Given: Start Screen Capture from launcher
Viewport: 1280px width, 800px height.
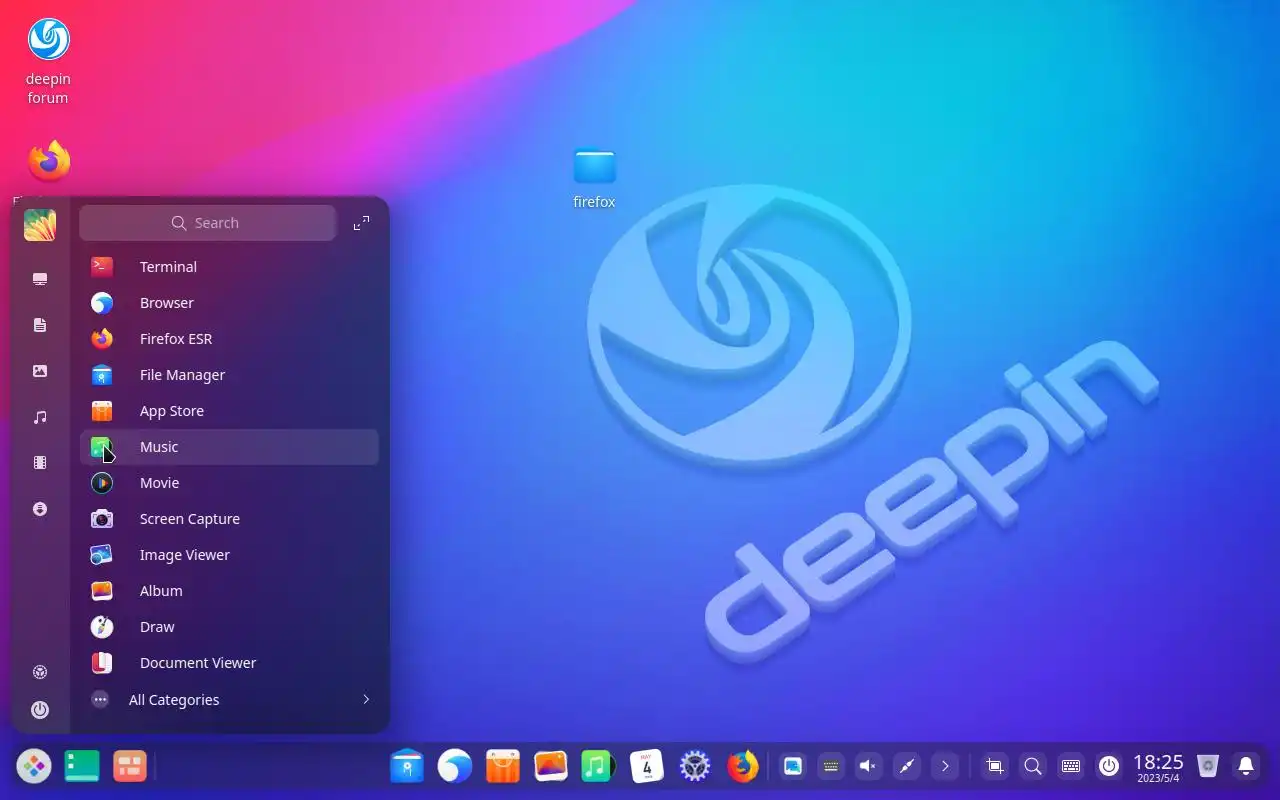Looking at the screenshot, I should tap(229, 519).
